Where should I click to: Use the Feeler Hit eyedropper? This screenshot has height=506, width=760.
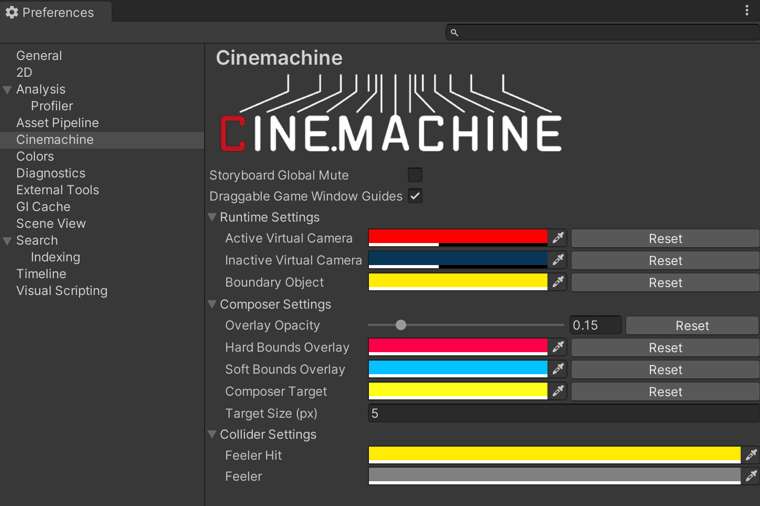click(x=751, y=455)
